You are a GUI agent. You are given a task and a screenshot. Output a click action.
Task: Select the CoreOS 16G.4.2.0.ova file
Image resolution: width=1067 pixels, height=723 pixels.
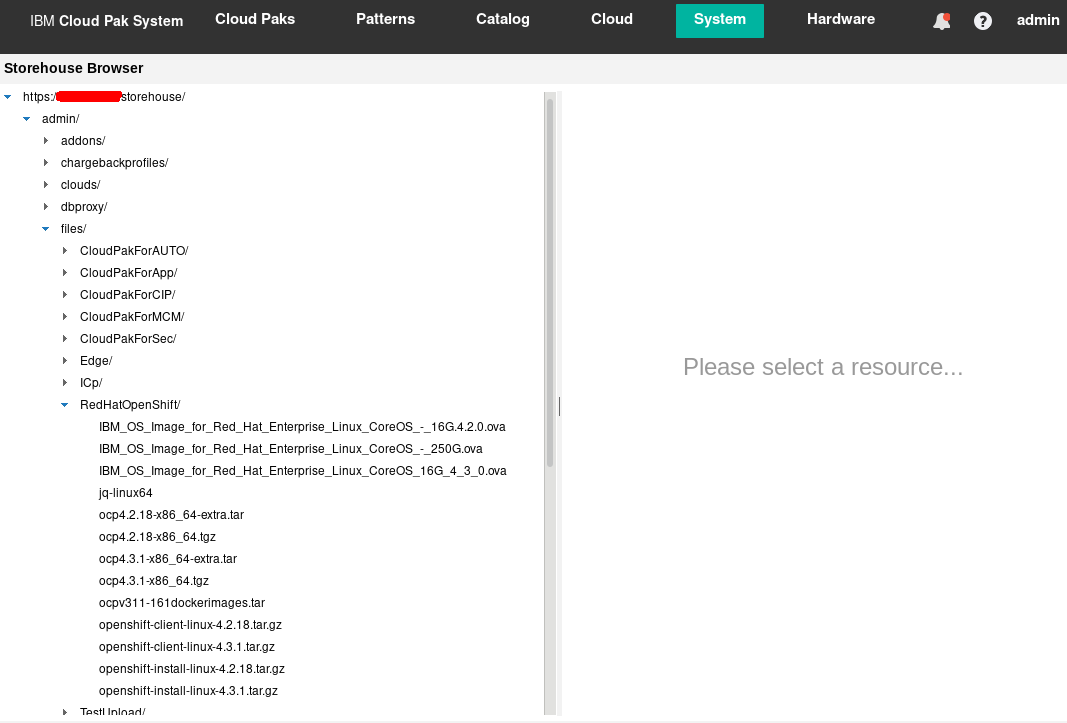click(302, 427)
